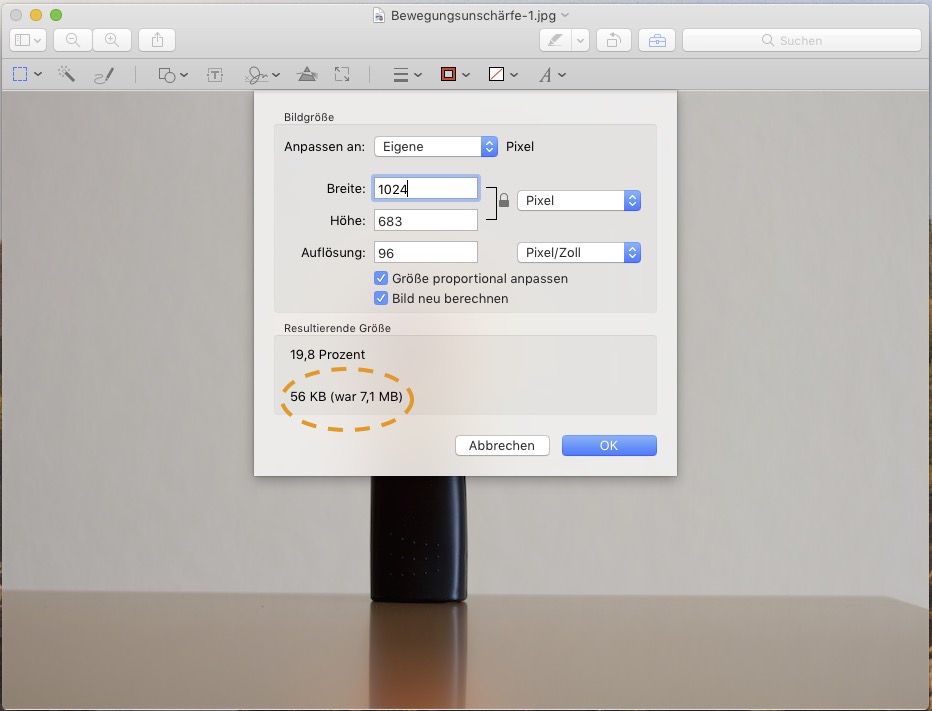
Task: Focus the Suchen search field
Action: (802, 40)
